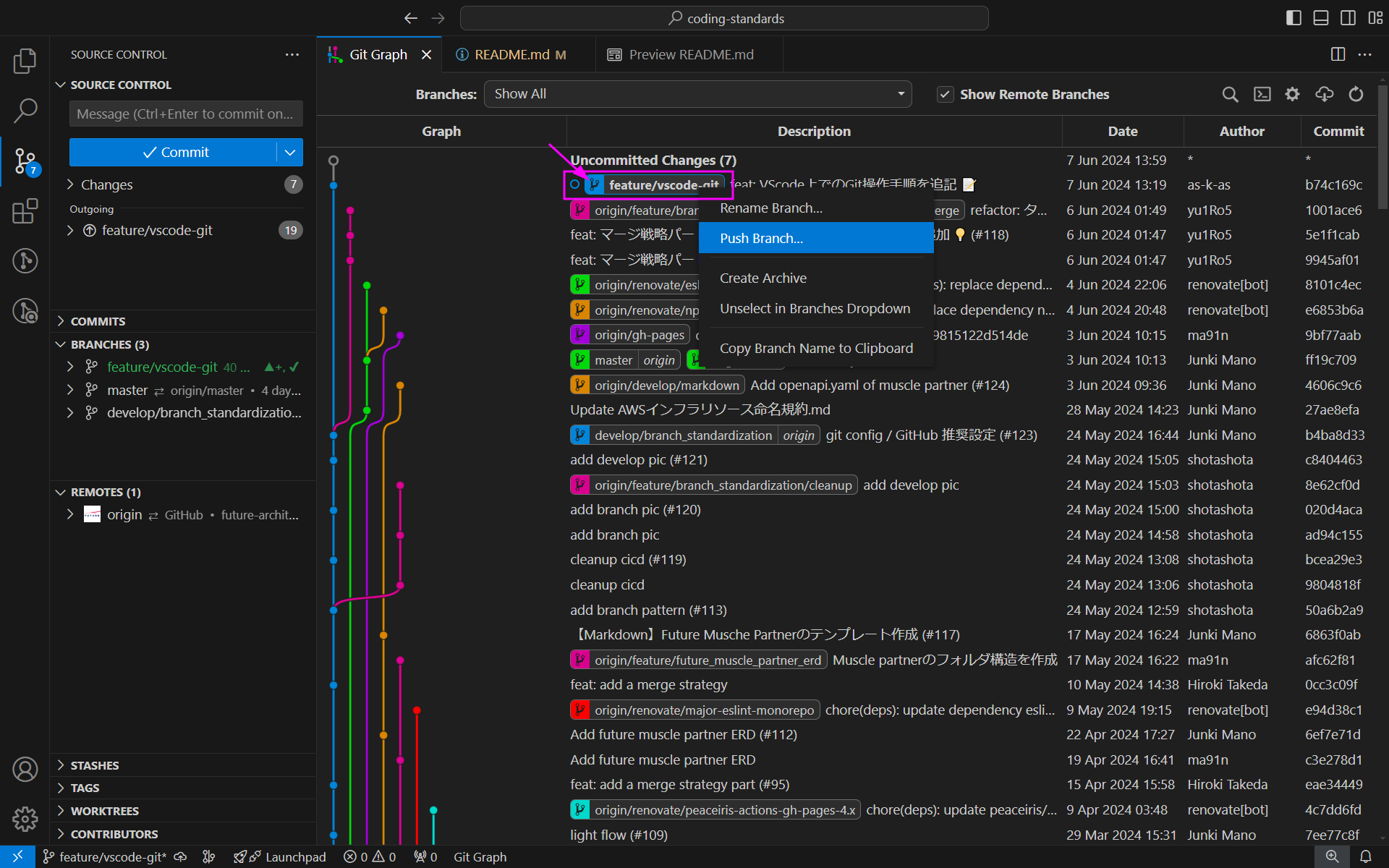Click commit message input field
The image size is (1389, 868).
pos(186,114)
